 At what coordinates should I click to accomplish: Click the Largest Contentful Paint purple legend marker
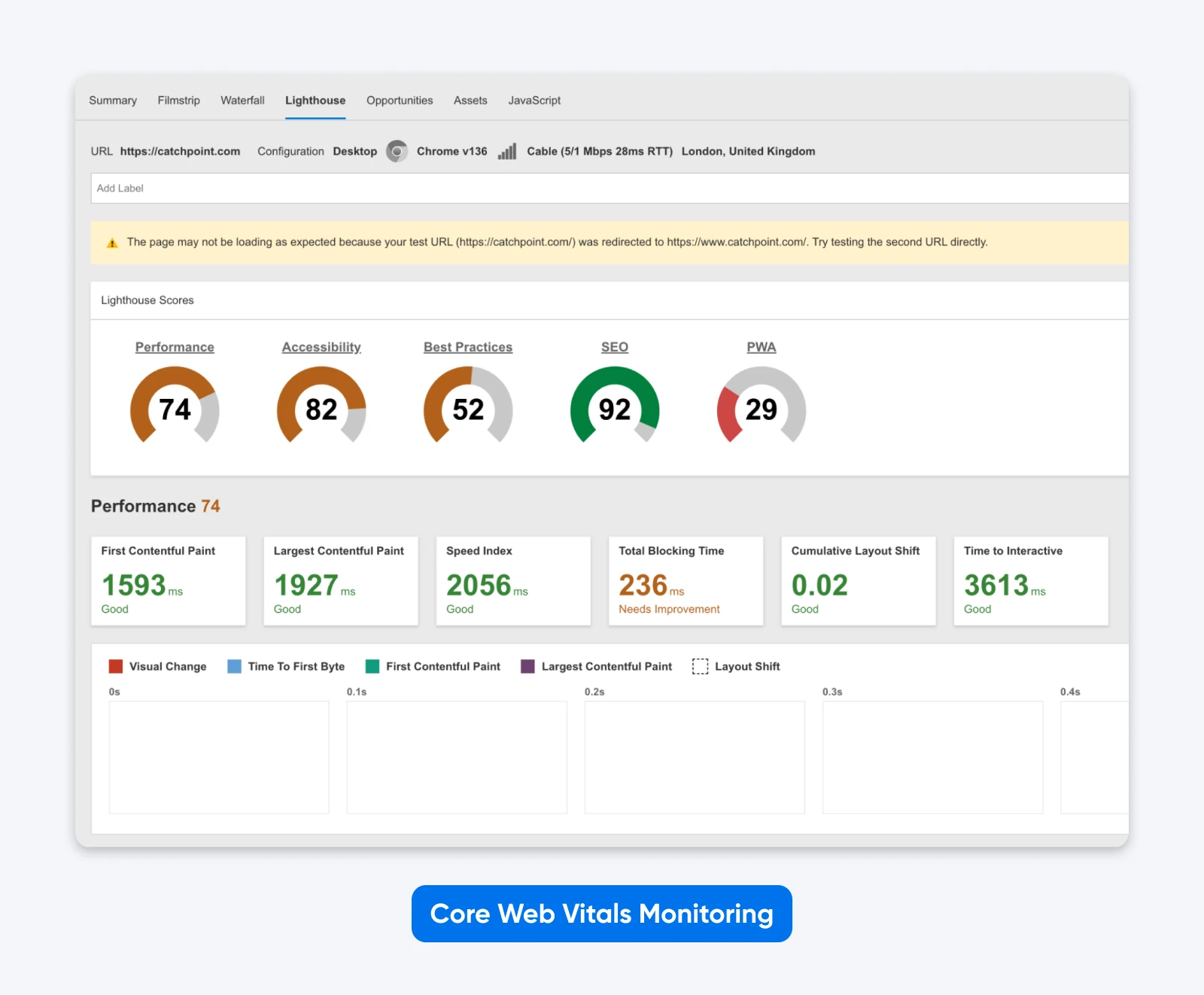point(527,666)
